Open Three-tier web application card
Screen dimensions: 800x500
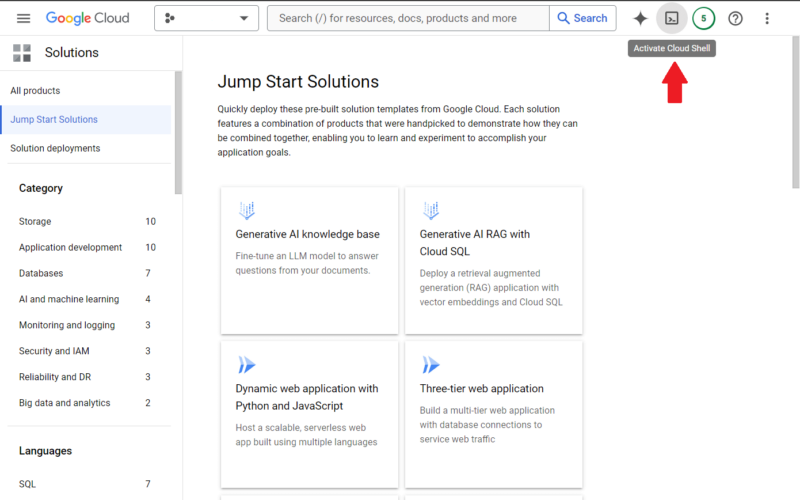[493, 415]
